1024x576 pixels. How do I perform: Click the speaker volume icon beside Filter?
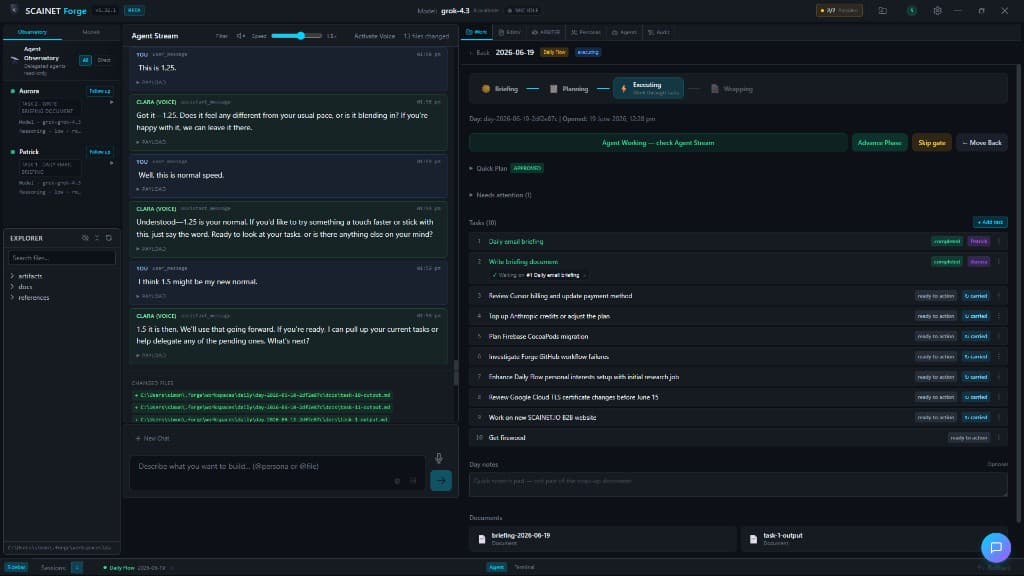pyautogui.click(x=240, y=36)
